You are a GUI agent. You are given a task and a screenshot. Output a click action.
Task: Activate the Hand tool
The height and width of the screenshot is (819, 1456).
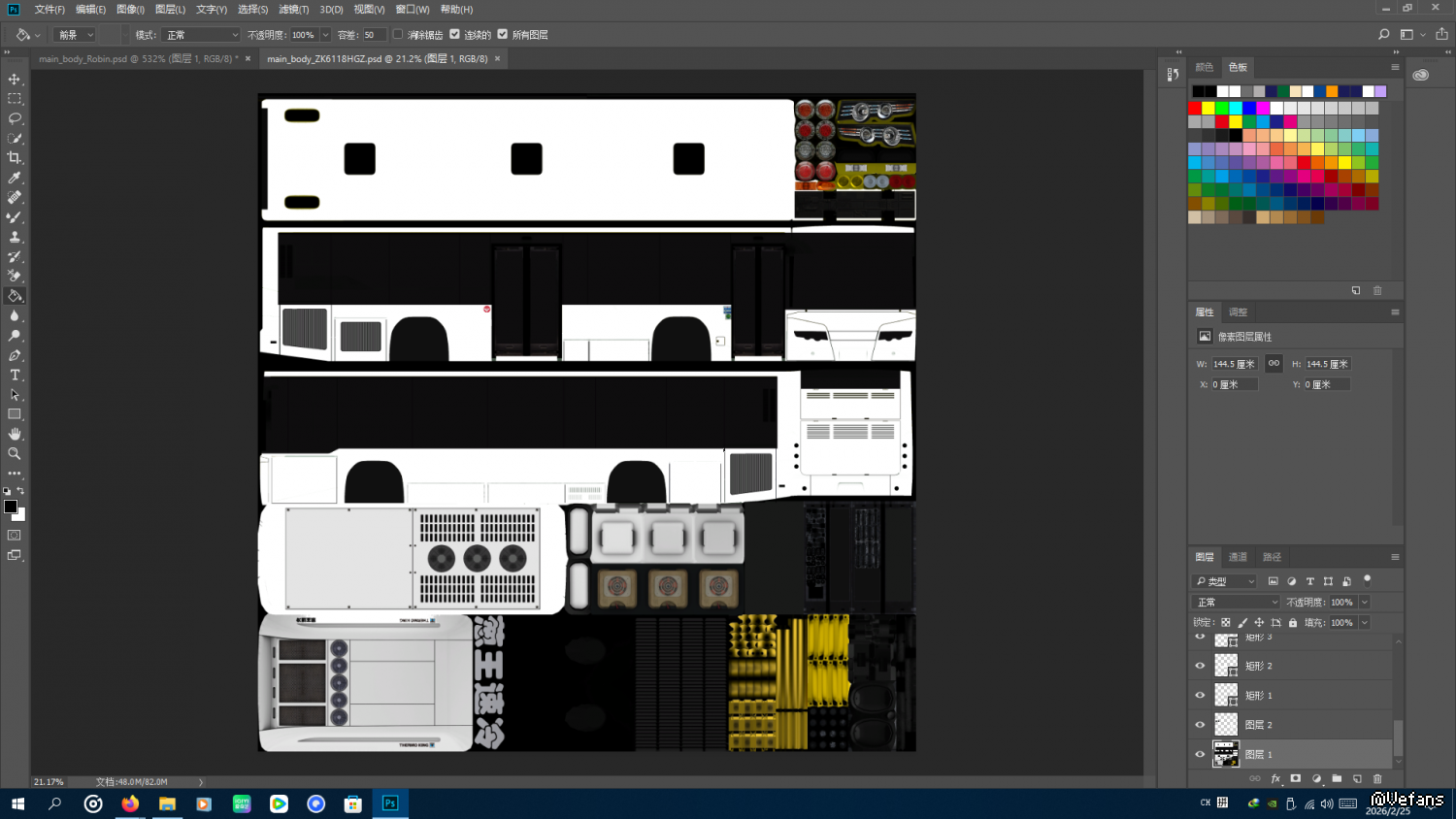point(15,434)
